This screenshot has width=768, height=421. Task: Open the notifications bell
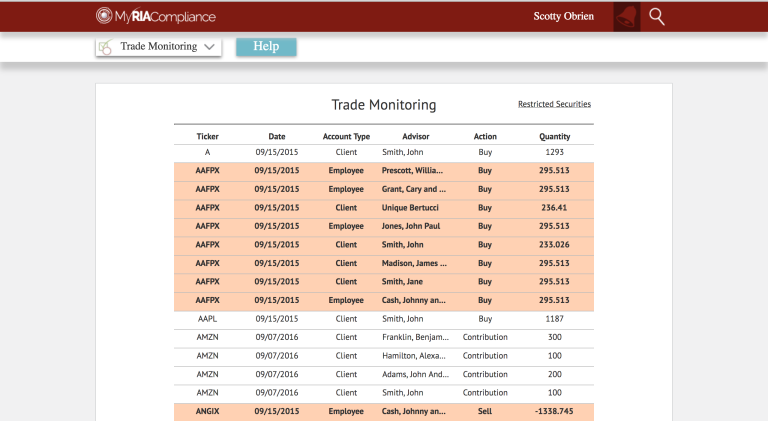627,16
